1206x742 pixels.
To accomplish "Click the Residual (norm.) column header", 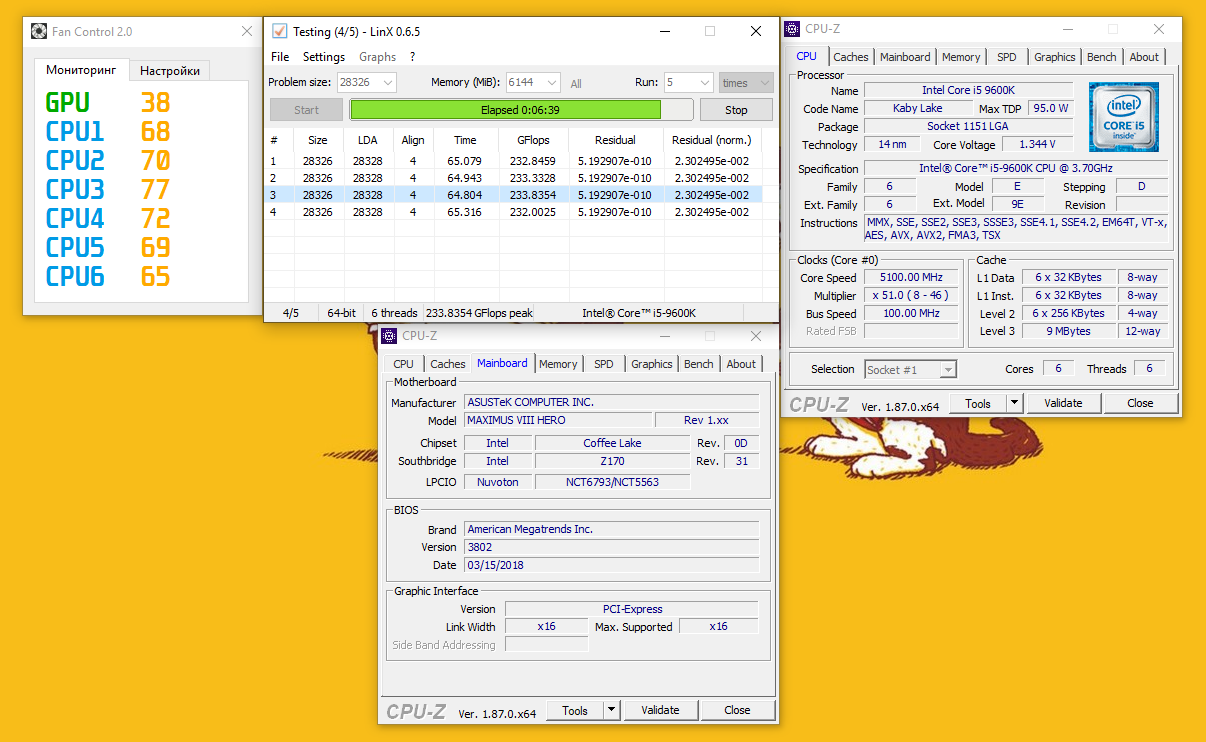I will click(x=712, y=140).
